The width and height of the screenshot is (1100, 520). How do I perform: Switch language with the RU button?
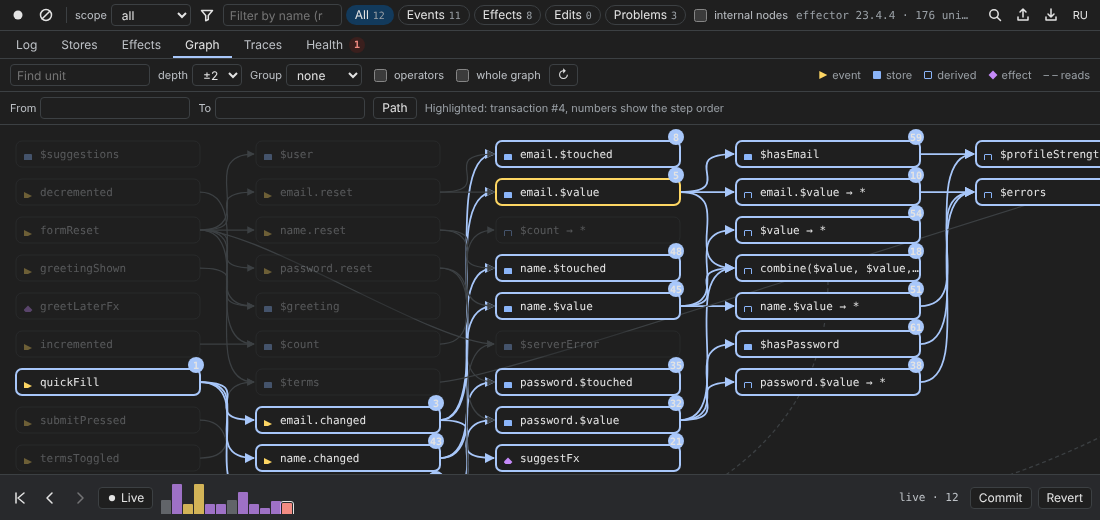pos(1080,15)
